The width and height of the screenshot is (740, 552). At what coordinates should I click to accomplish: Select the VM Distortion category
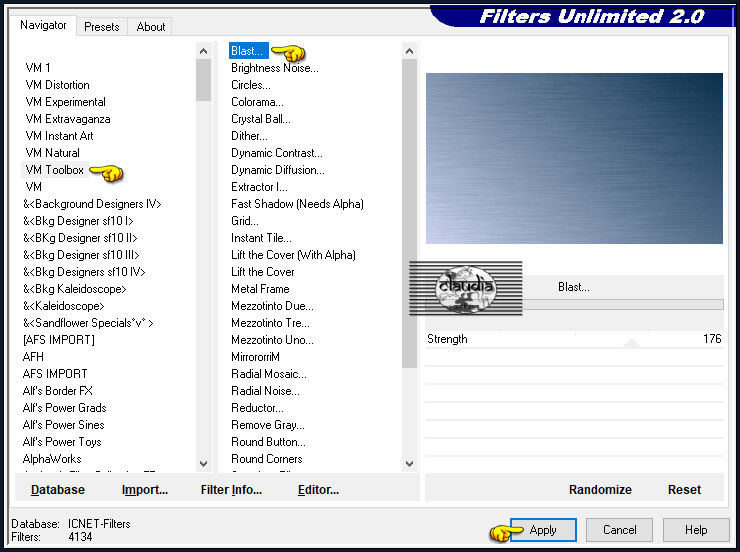(x=57, y=85)
